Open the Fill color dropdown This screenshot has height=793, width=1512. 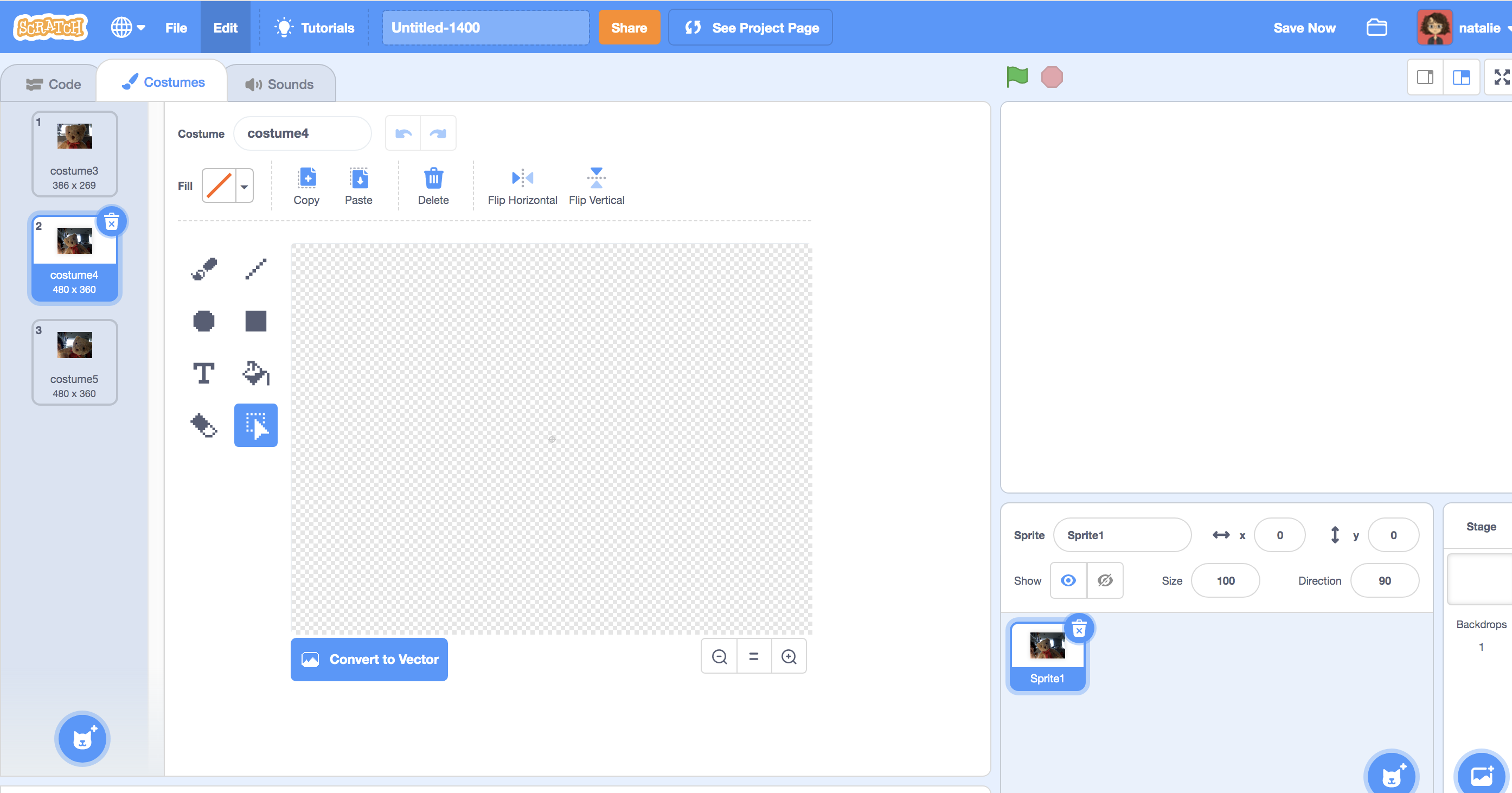pos(244,186)
